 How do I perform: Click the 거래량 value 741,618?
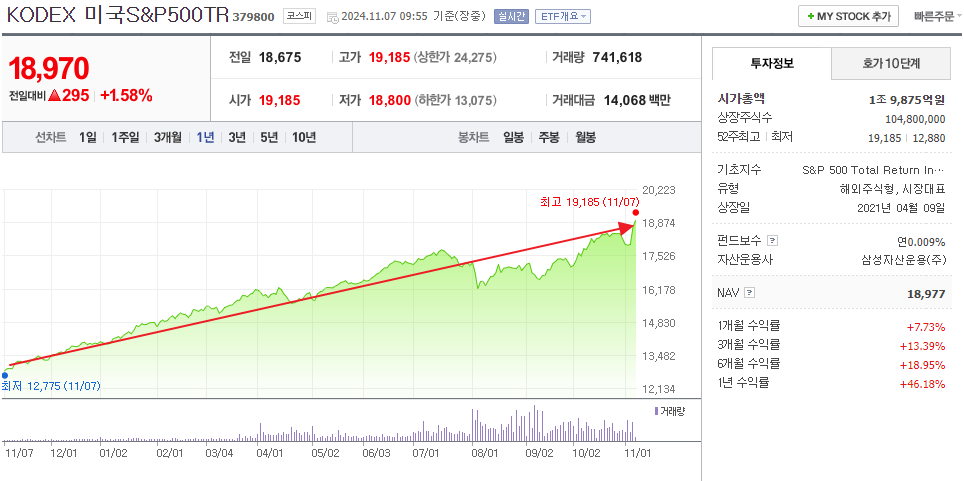coord(617,58)
